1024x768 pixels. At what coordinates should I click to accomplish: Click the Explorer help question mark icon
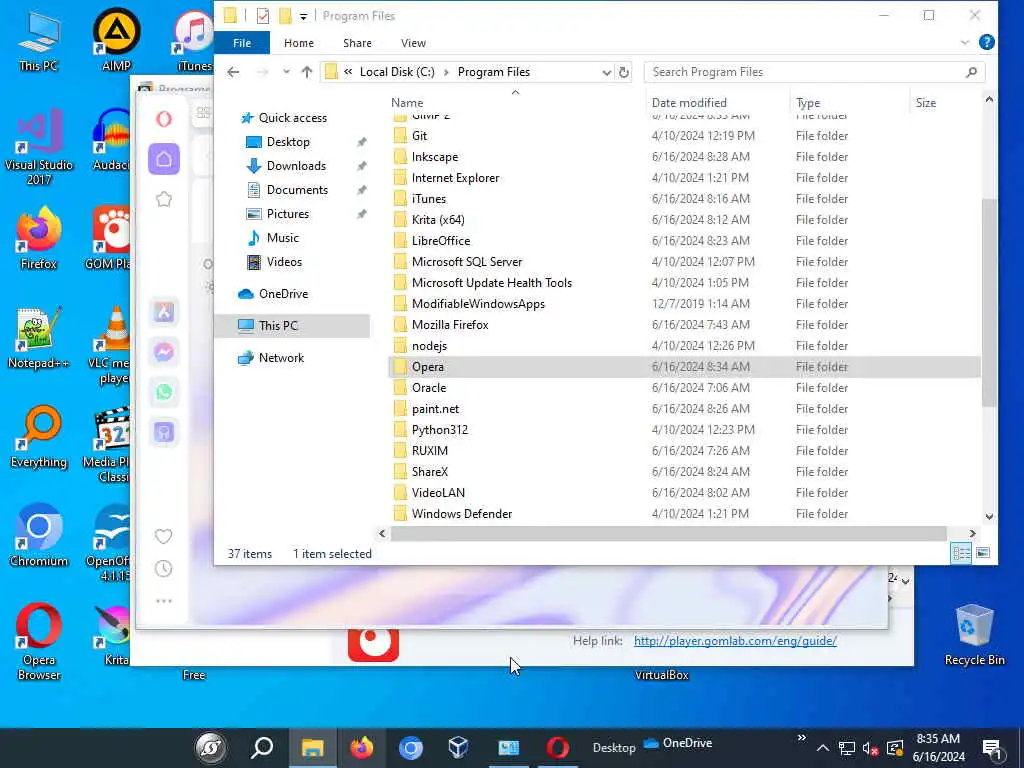(x=987, y=42)
